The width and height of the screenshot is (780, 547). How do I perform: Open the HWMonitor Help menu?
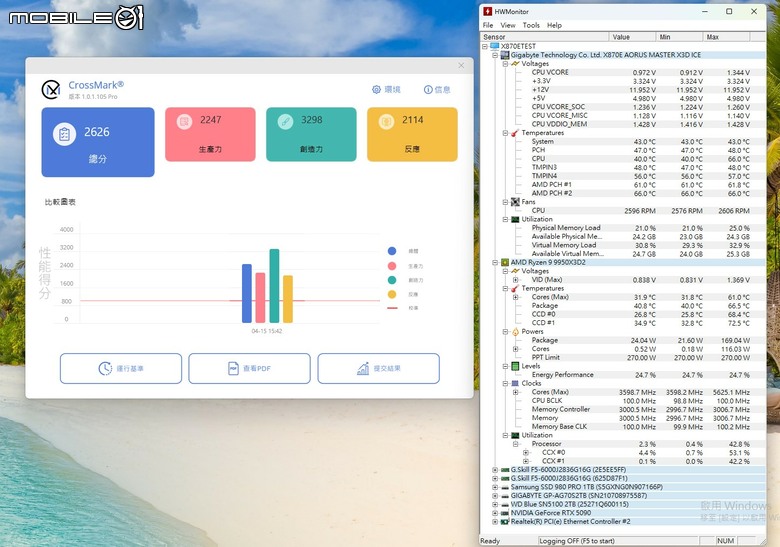pyautogui.click(x=554, y=25)
